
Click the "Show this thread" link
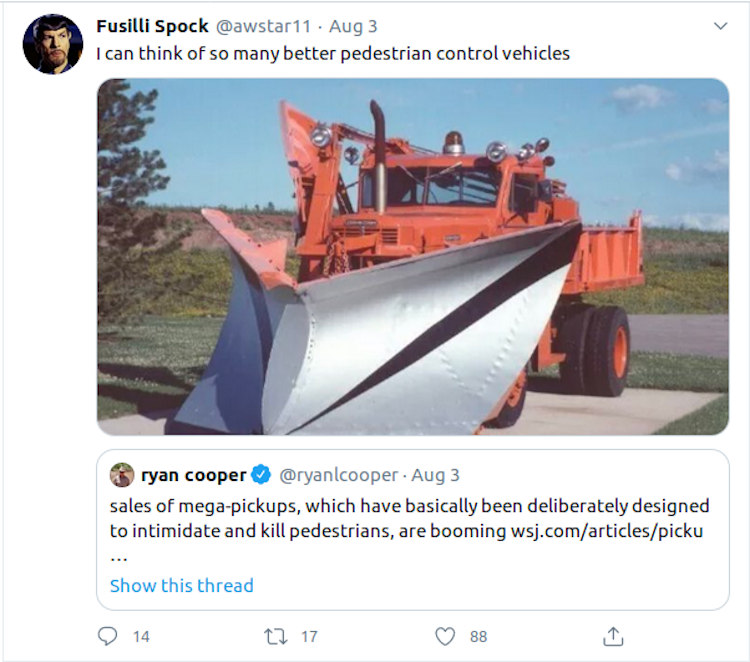click(x=181, y=586)
